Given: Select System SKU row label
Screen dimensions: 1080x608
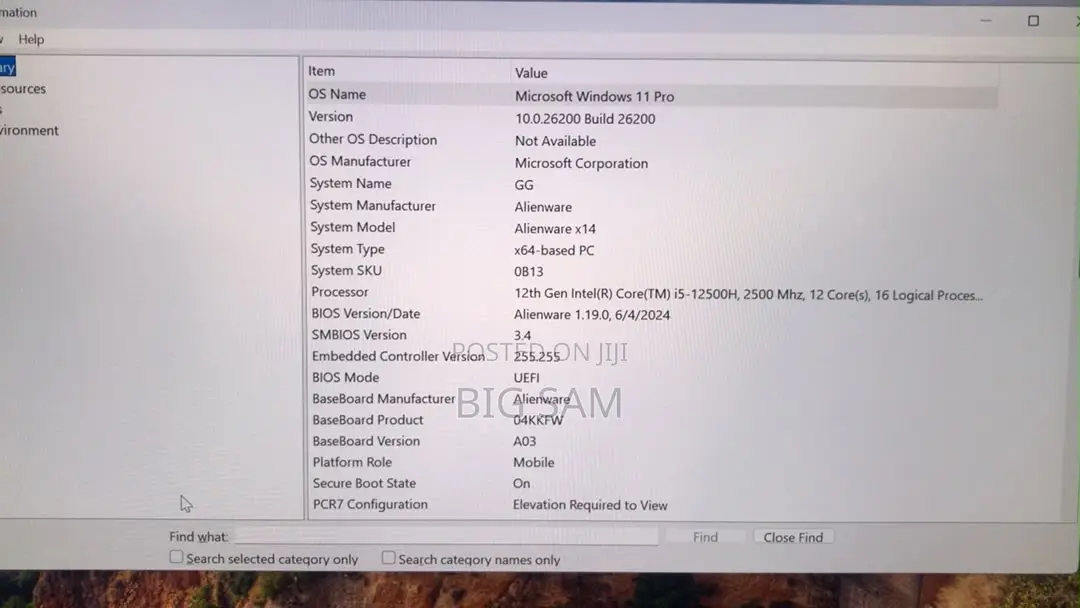Looking at the screenshot, I should (346, 271).
